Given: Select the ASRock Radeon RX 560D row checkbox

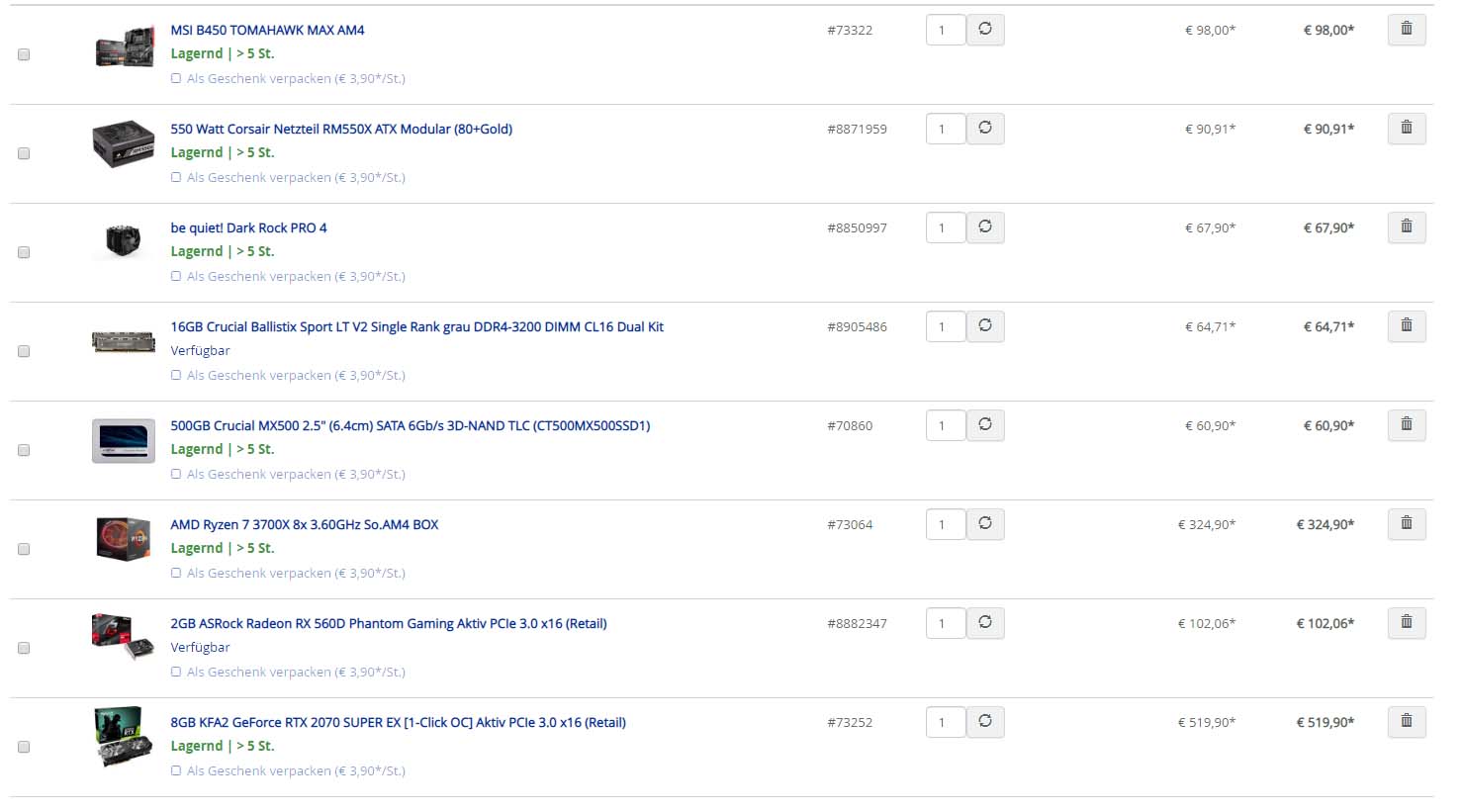Looking at the screenshot, I should coord(24,648).
